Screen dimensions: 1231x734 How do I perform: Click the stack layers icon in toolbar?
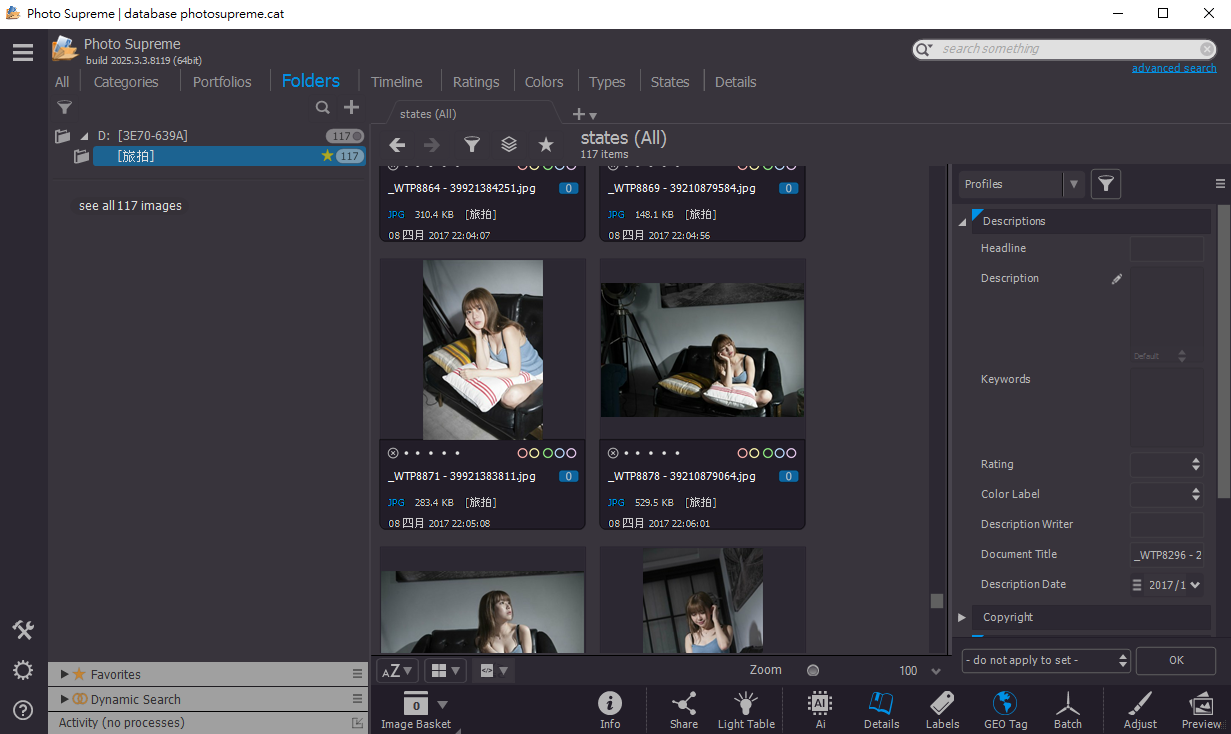[x=509, y=145]
